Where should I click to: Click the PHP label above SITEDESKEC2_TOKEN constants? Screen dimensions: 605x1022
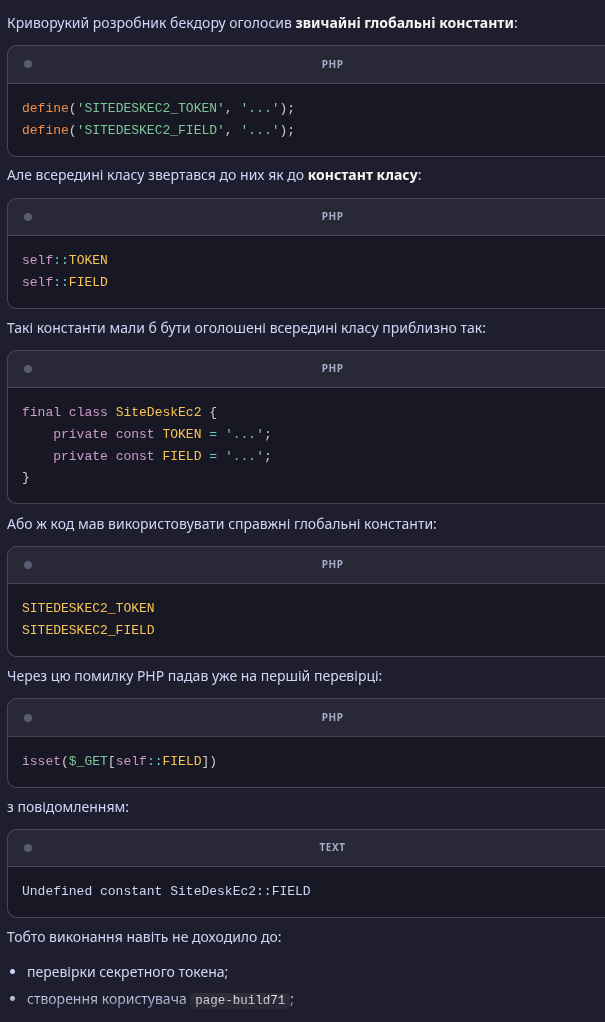[332, 564]
